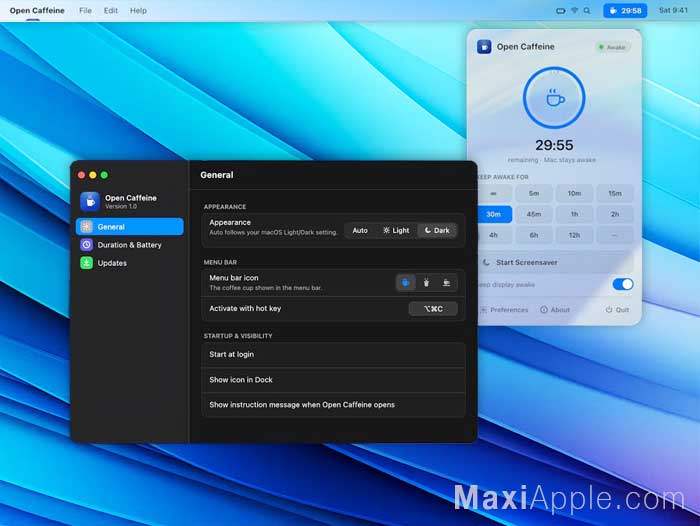This screenshot has width=700, height=526.
Task: Choose the first blue cup menu bar icon
Action: coord(406,282)
